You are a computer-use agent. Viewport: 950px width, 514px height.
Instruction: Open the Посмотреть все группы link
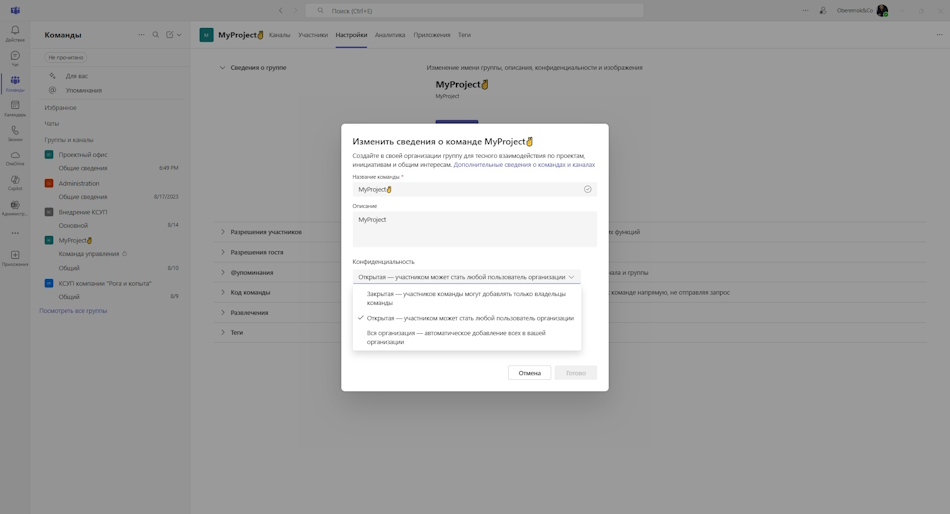[x=73, y=310]
